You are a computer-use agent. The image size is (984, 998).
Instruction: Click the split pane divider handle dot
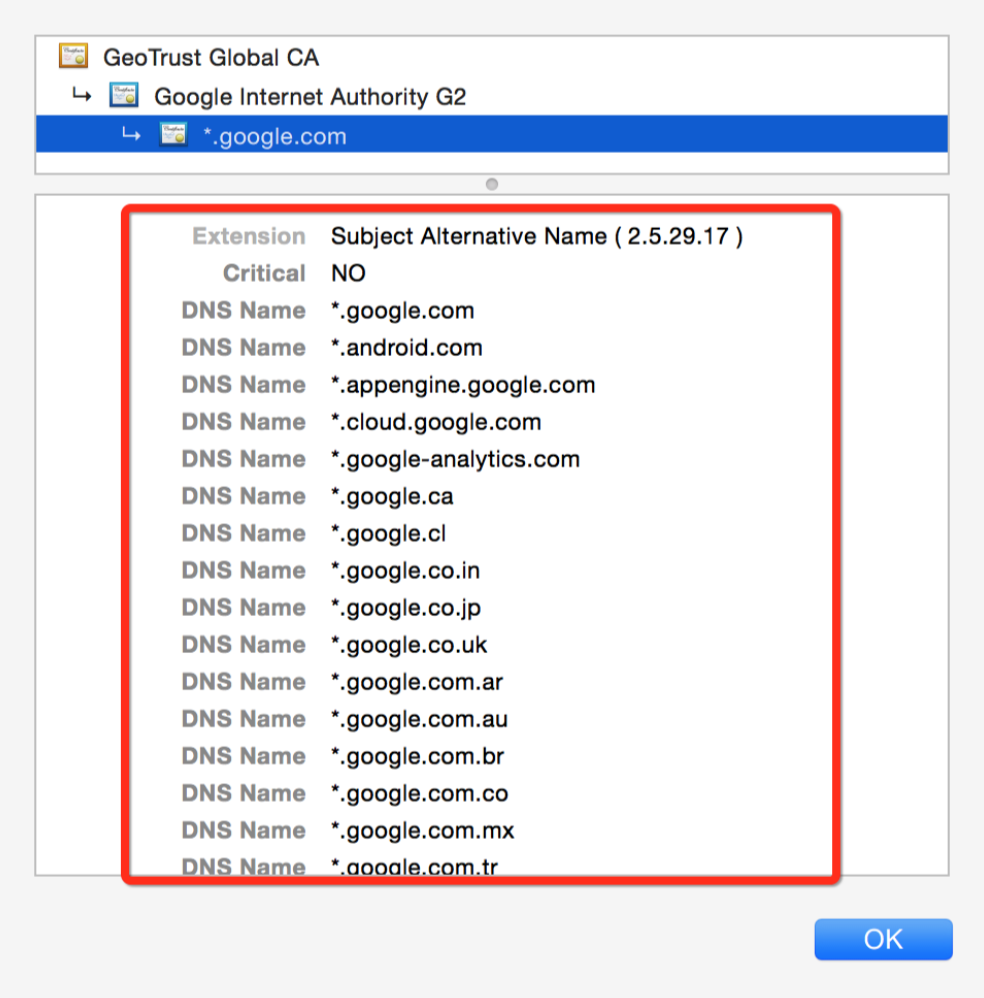pyautogui.click(x=492, y=184)
